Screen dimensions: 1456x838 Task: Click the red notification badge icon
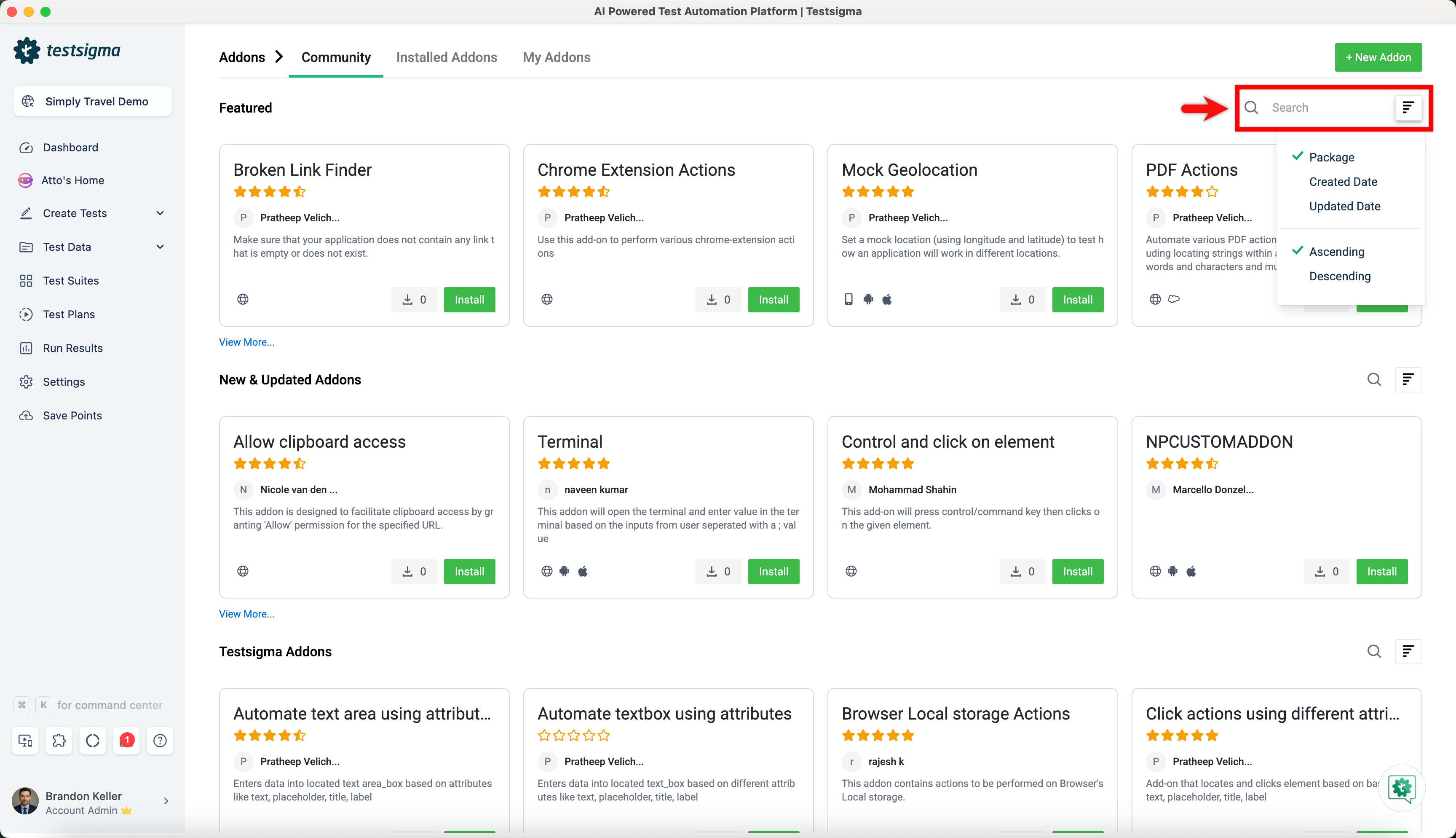coord(126,740)
